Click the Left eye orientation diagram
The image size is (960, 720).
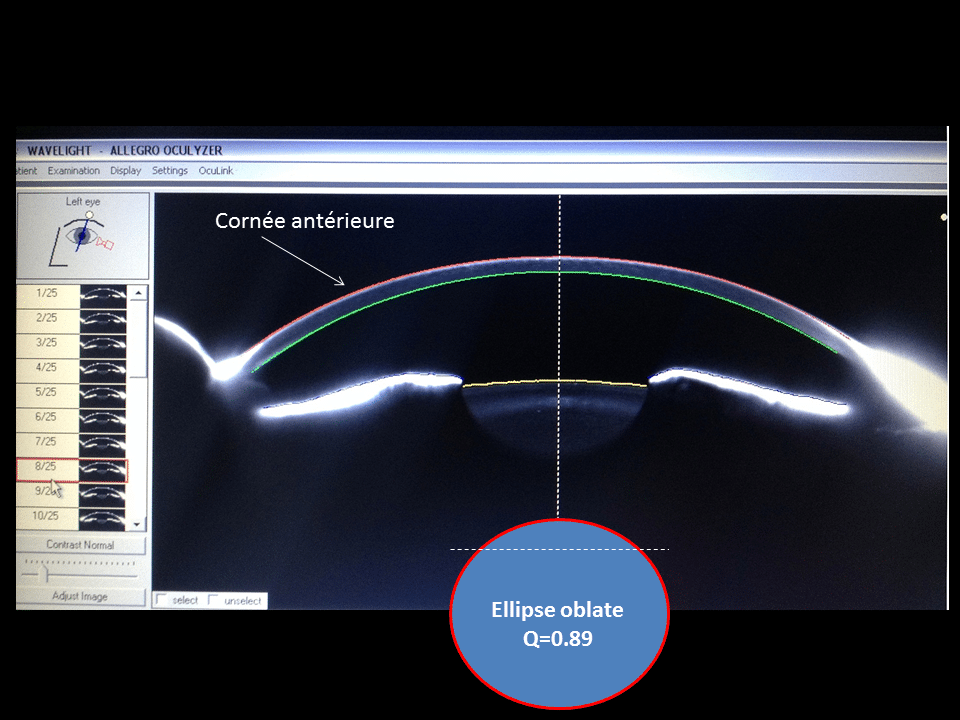pos(83,236)
